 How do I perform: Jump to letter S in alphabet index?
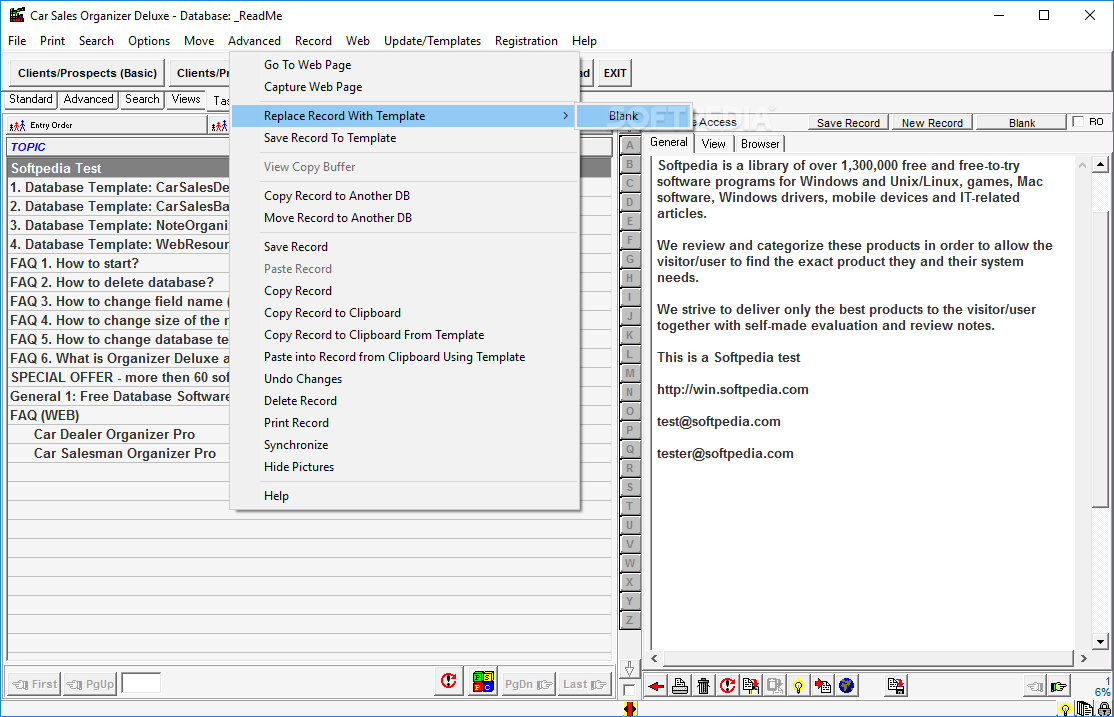click(x=629, y=487)
